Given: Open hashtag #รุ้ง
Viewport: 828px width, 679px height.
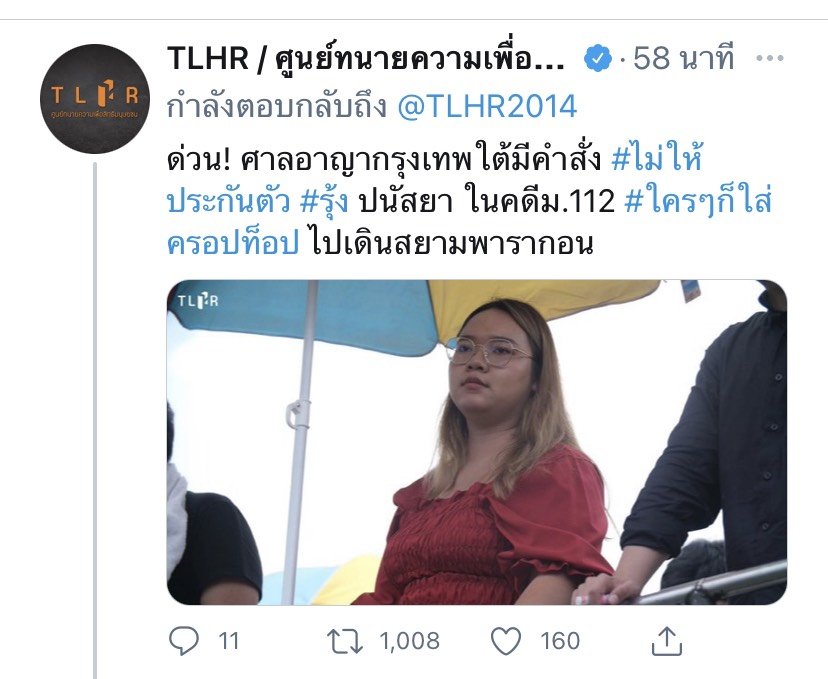Looking at the screenshot, I should (x=324, y=202).
